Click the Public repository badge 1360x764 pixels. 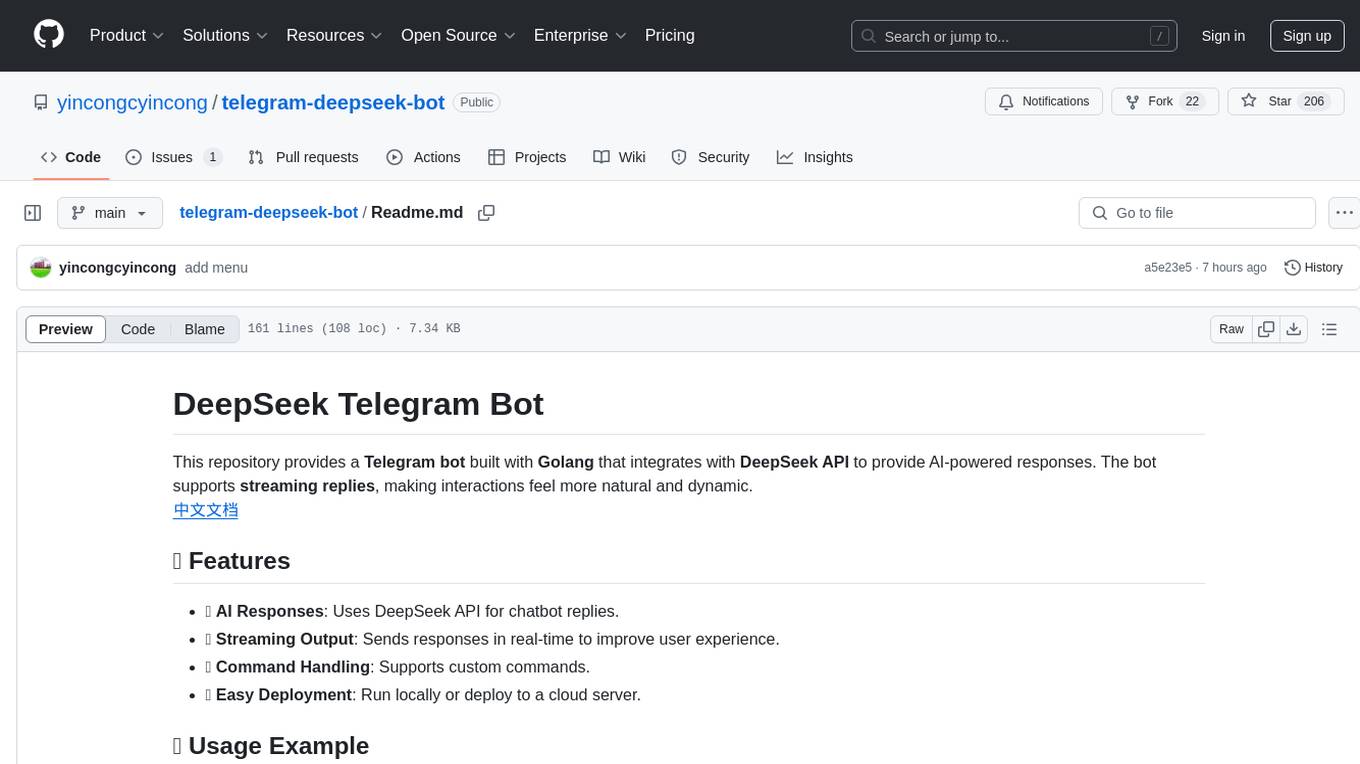click(476, 102)
